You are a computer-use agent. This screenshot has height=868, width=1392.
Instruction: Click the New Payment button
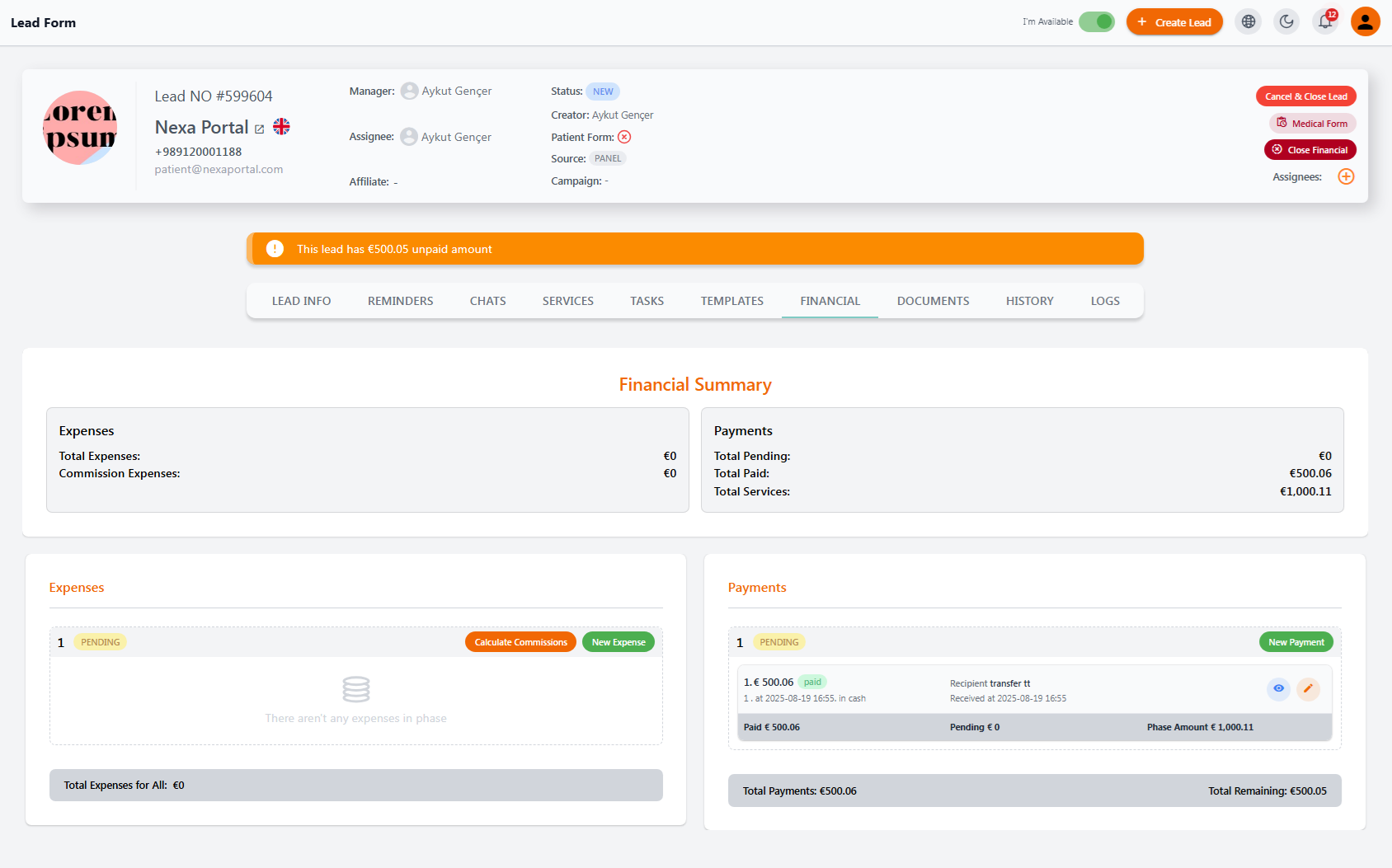(x=1296, y=642)
